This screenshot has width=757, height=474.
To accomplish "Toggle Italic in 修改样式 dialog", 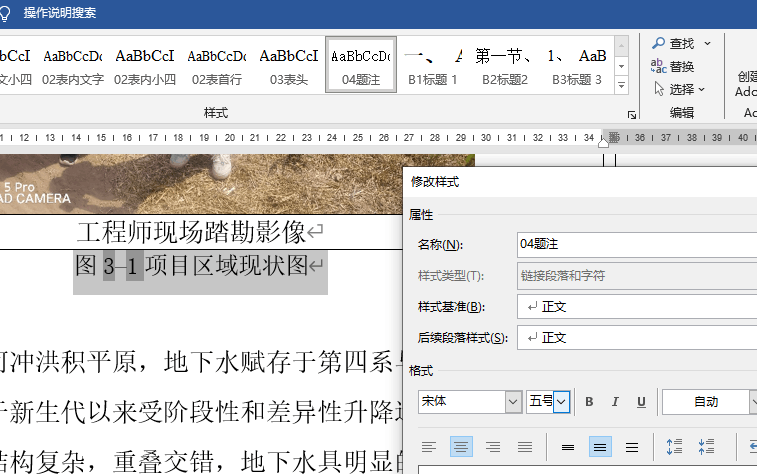I will click(615, 402).
